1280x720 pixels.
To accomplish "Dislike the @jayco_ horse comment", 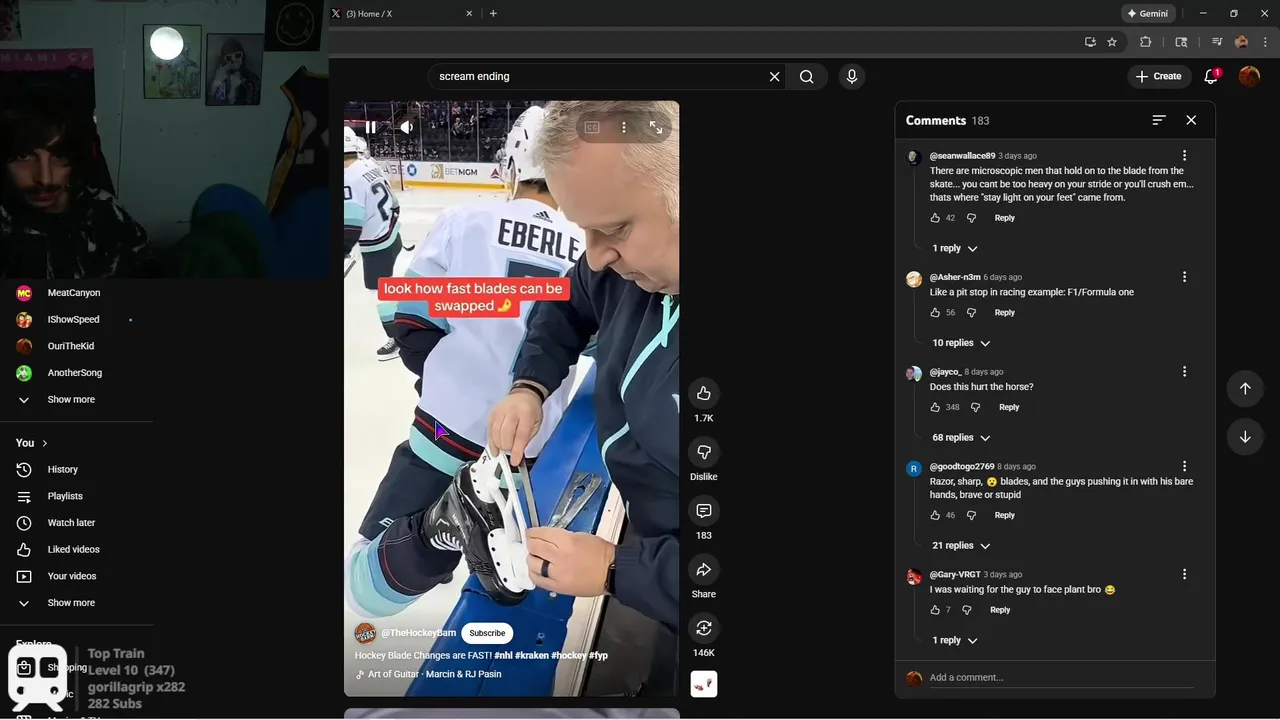I will click(x=975, y=407).
